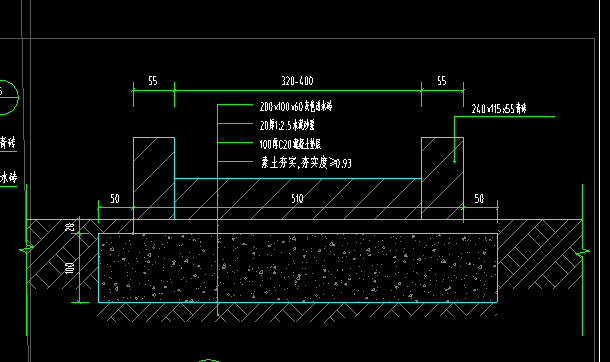The width and height of the screenshot is (610, 362).
Task: Click the "100厚C20" concrete cushion annotation
Action: coord(290,144)
